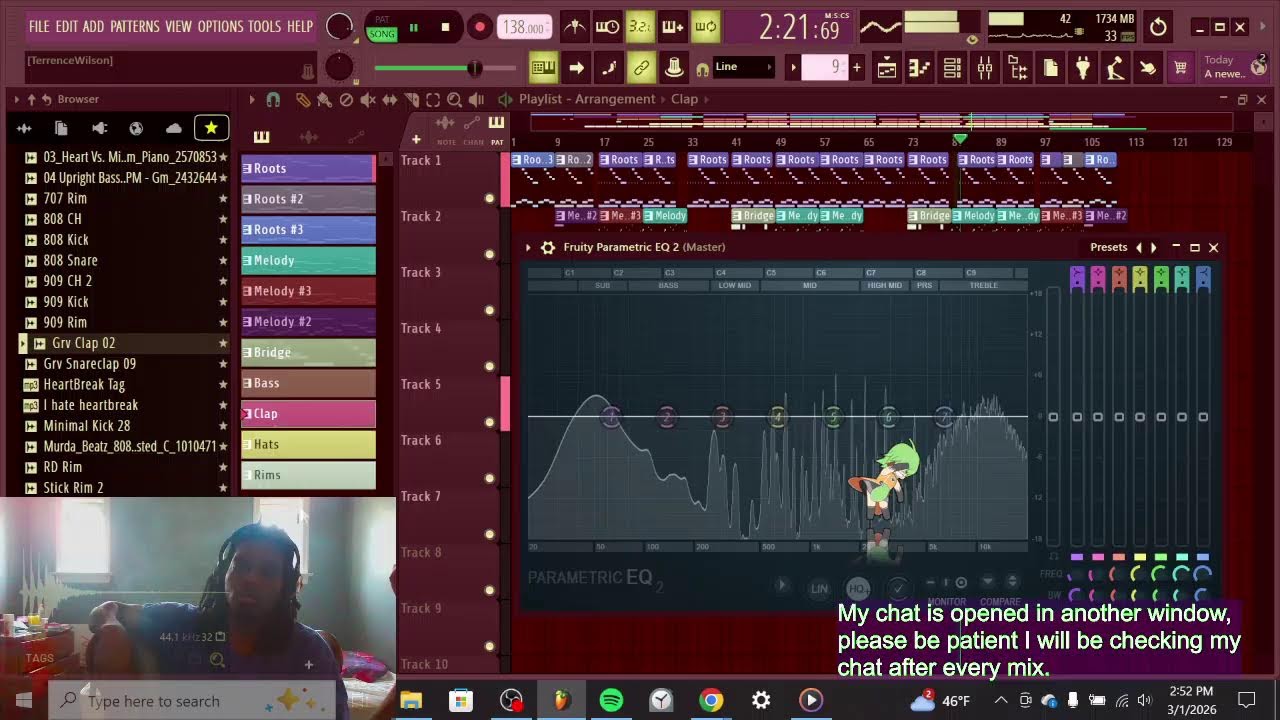Click the record button
The image size is (1280, 720).
click(479, 27)
